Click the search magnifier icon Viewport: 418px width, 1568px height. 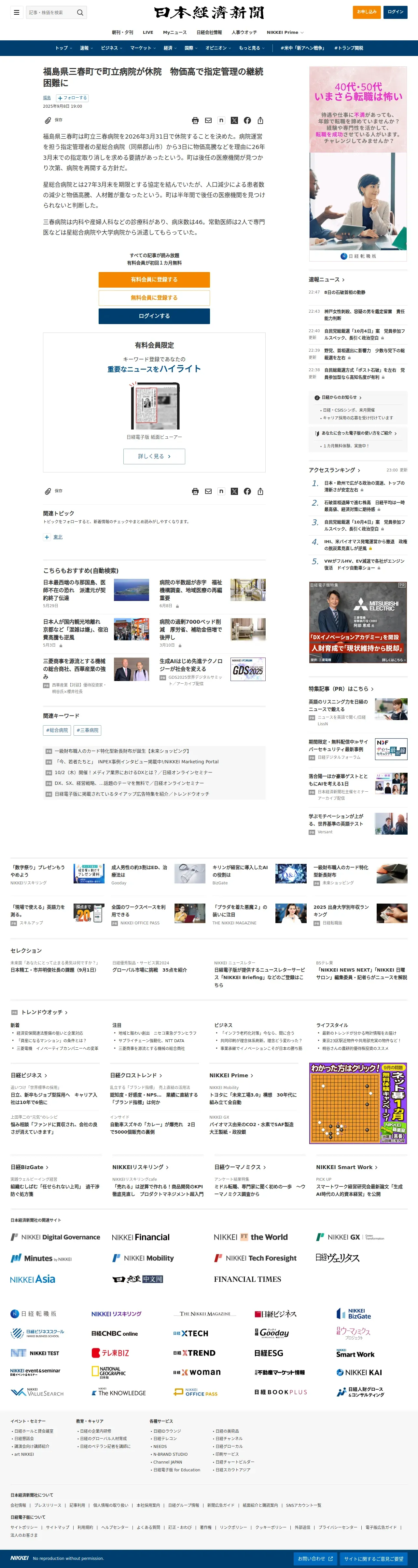[80, 12]
